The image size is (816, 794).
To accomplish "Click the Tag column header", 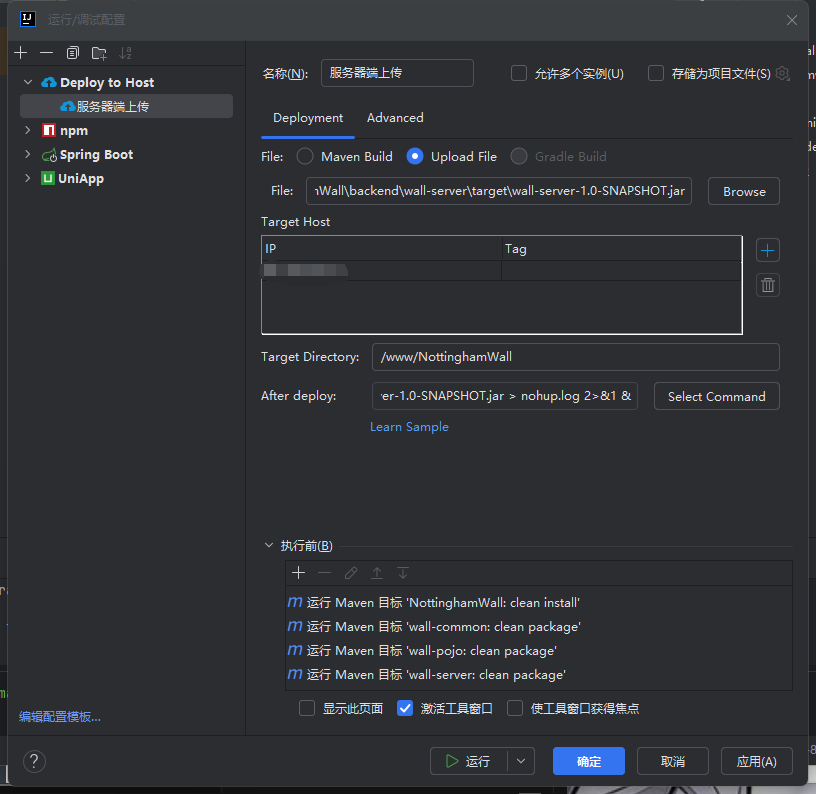I will [622, 249].
